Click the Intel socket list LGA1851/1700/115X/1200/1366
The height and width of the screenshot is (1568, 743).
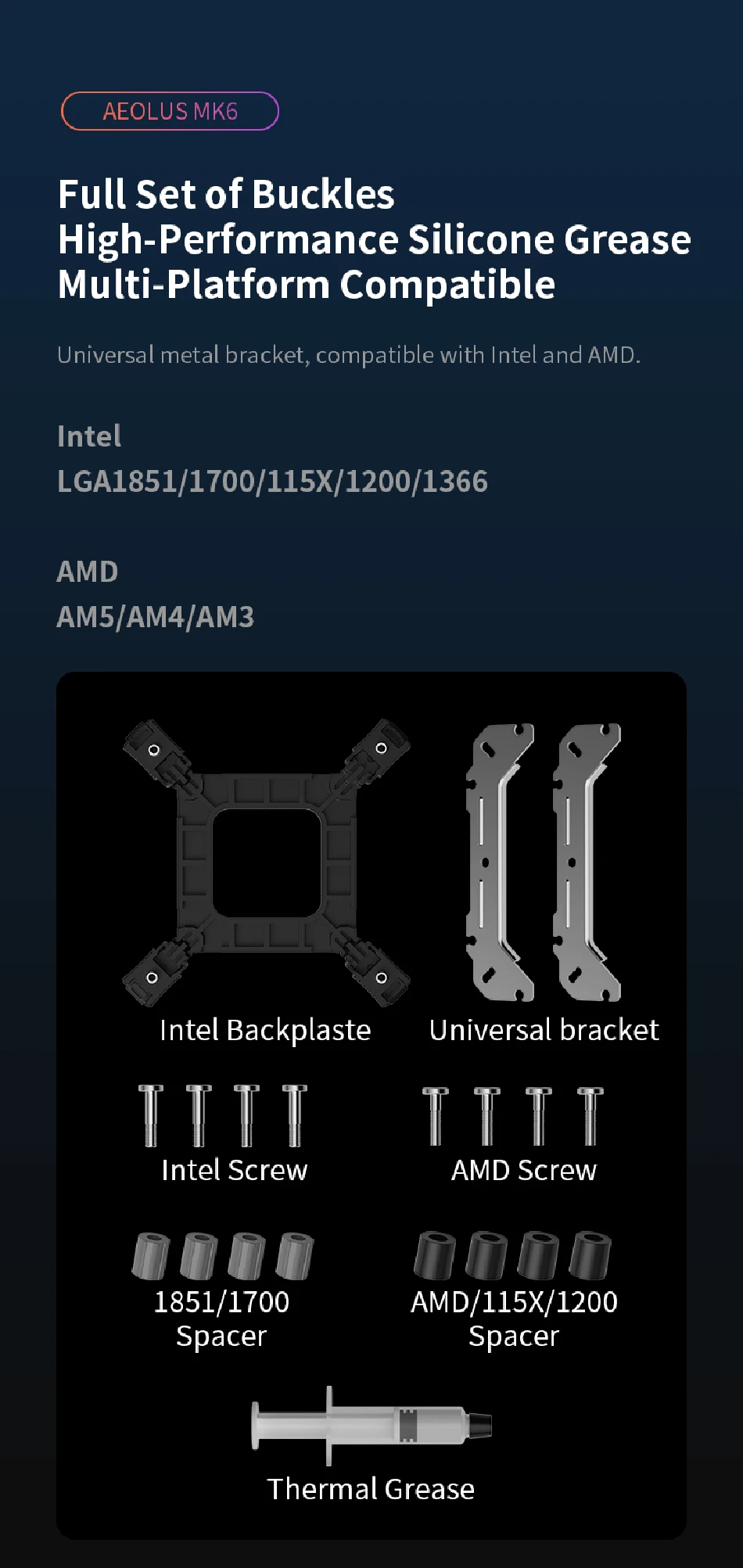click(272, 482)
